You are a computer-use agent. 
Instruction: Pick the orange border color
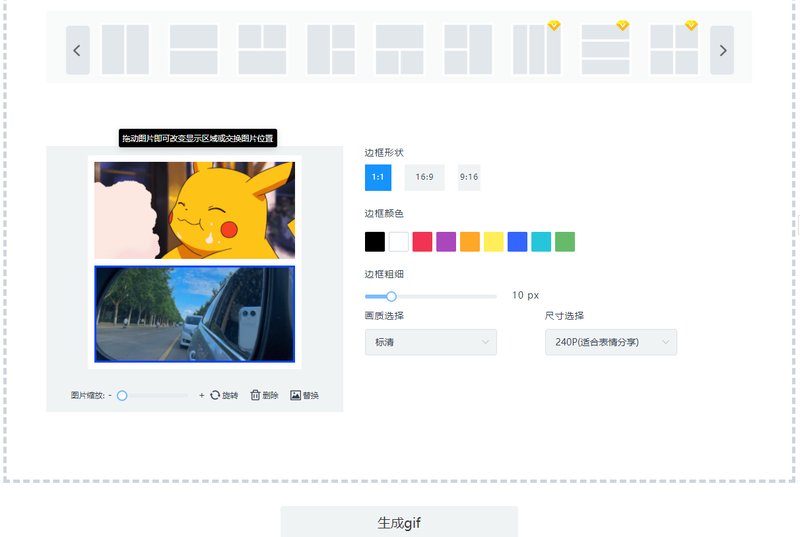pyautogui.click(x=470, y=242)
